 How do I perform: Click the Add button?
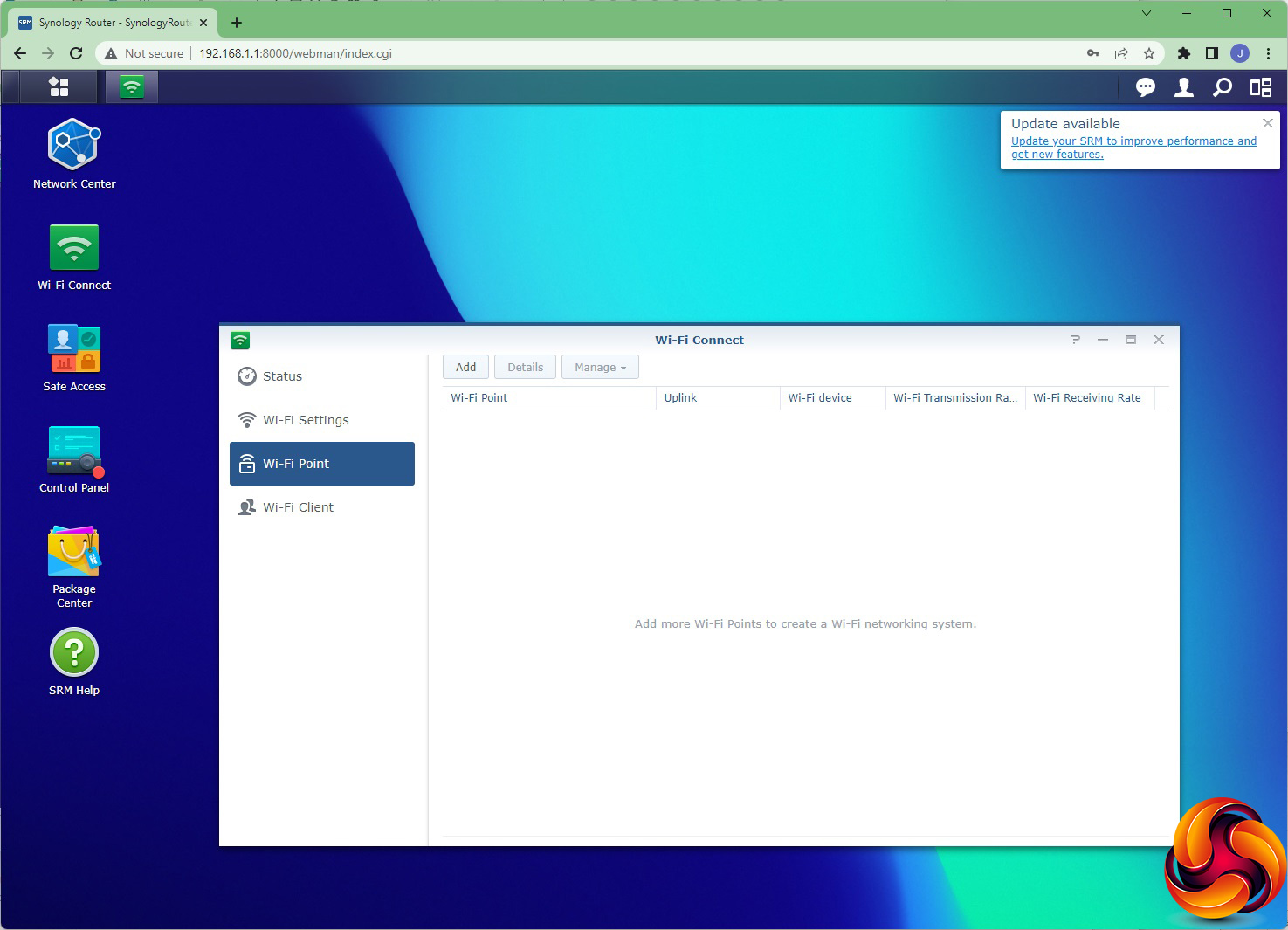465,368
